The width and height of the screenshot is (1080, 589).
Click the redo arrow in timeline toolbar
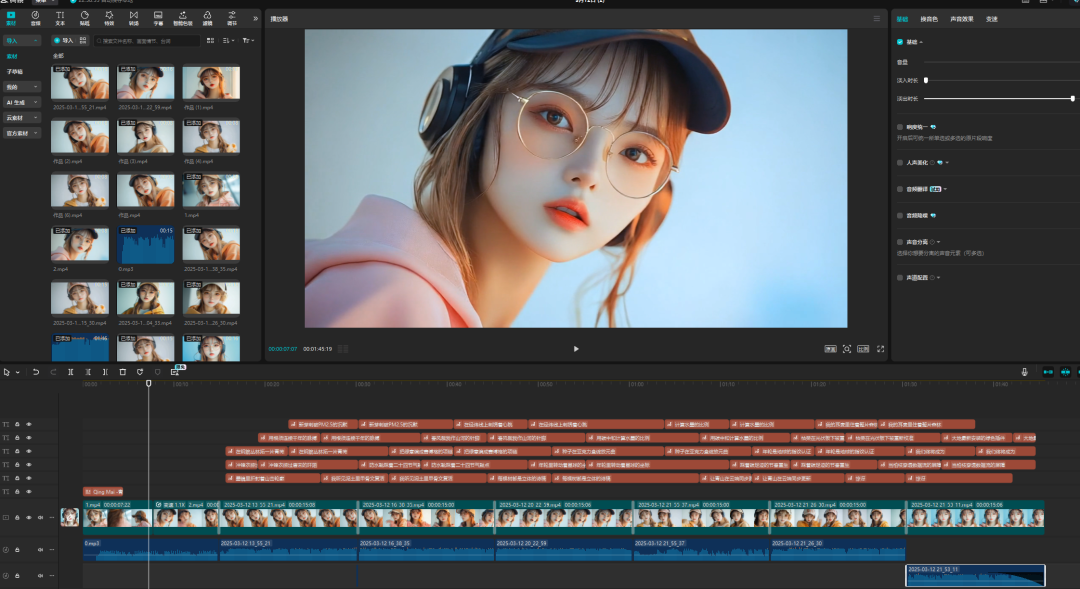click(53, 372)
